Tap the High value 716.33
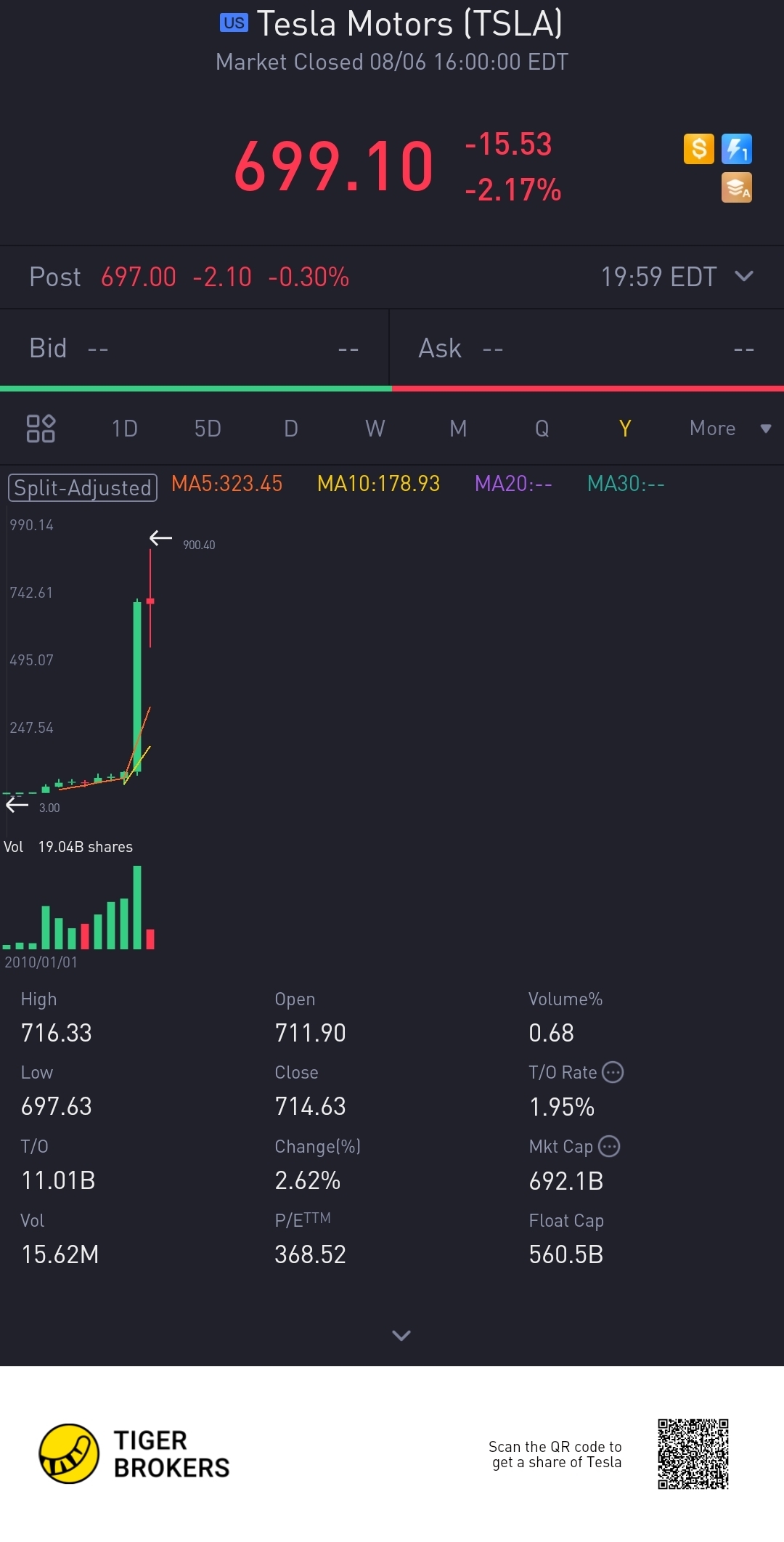Screen dimensions: 784x1542 (x=57, y=1033)
